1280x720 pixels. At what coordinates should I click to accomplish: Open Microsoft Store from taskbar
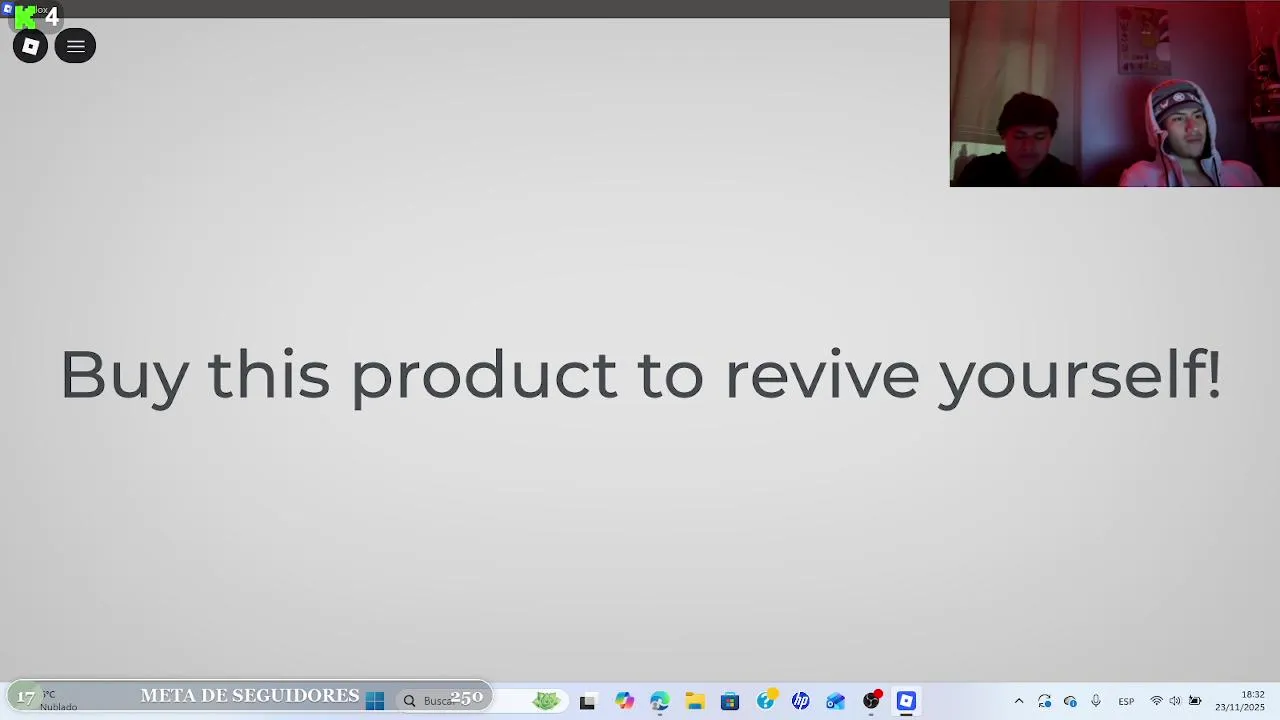coord(730,701)
